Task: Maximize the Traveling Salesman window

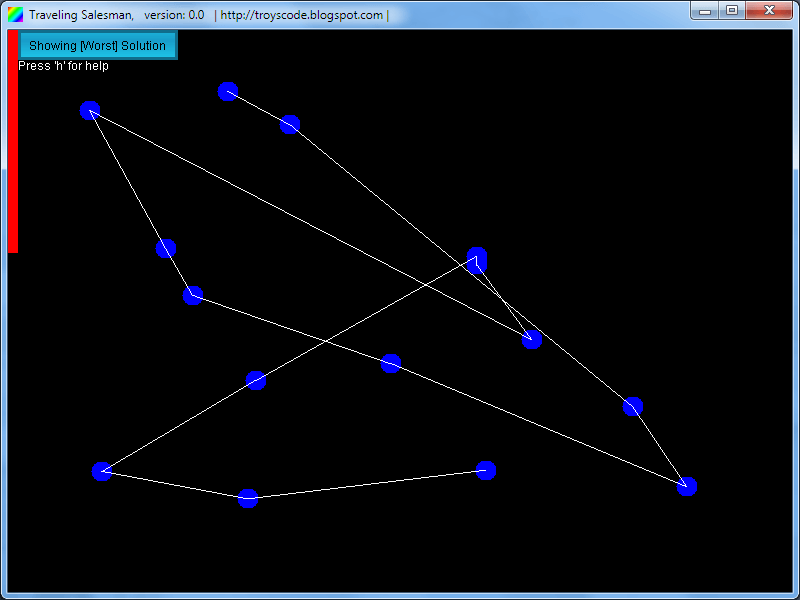Action: click(732, 10)
